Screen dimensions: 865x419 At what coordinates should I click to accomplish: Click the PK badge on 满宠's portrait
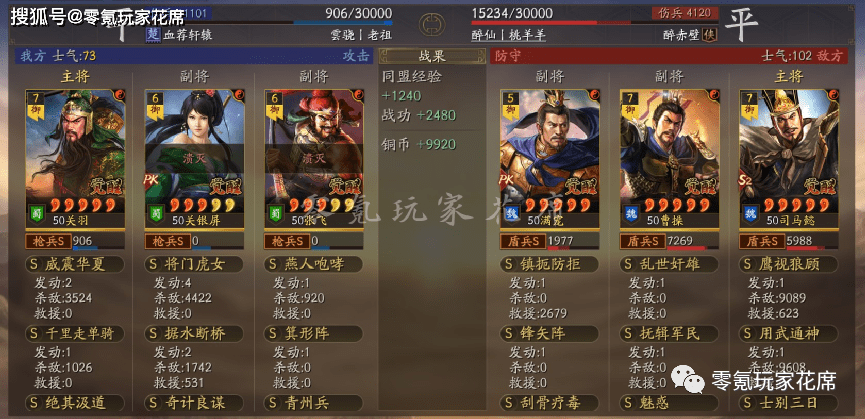click(507, 180)
